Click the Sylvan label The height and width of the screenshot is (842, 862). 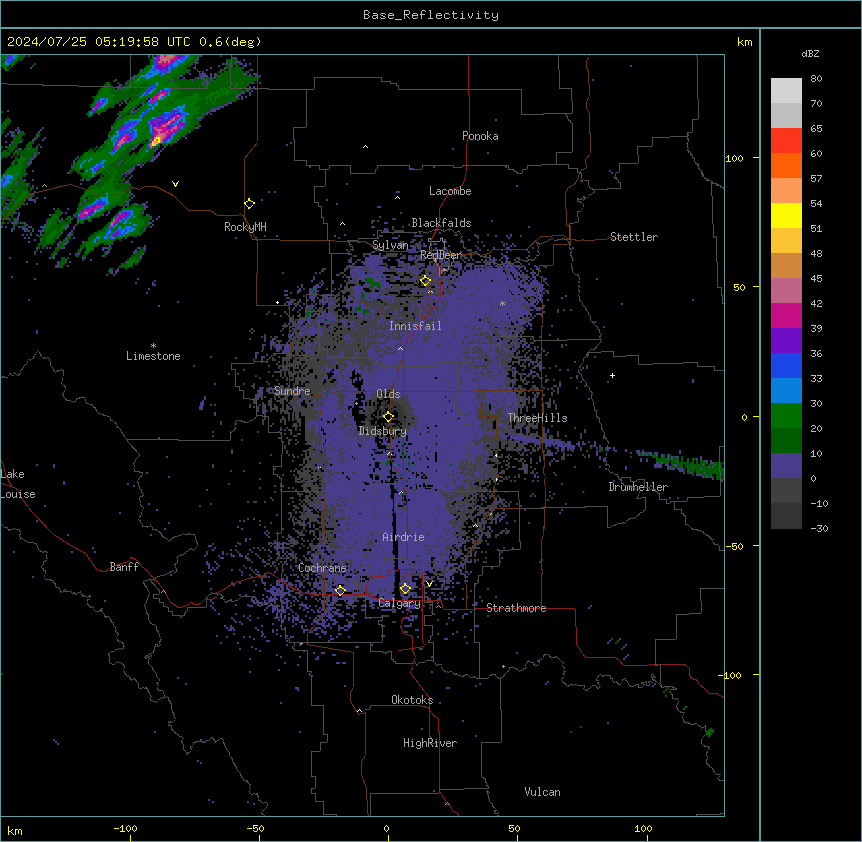point(390,245)
